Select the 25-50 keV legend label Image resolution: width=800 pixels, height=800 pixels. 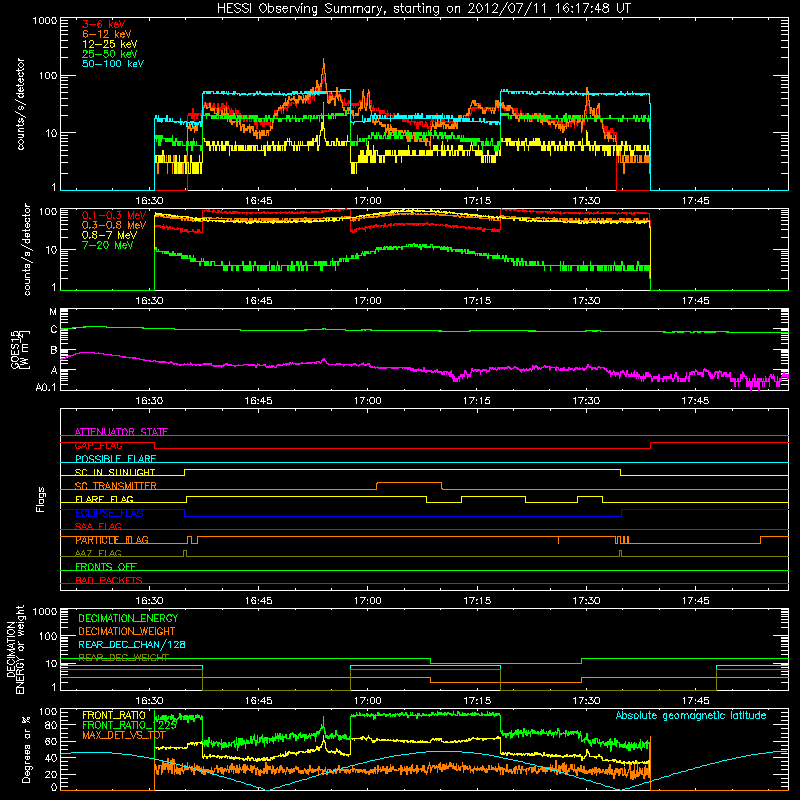pos(110,54)
